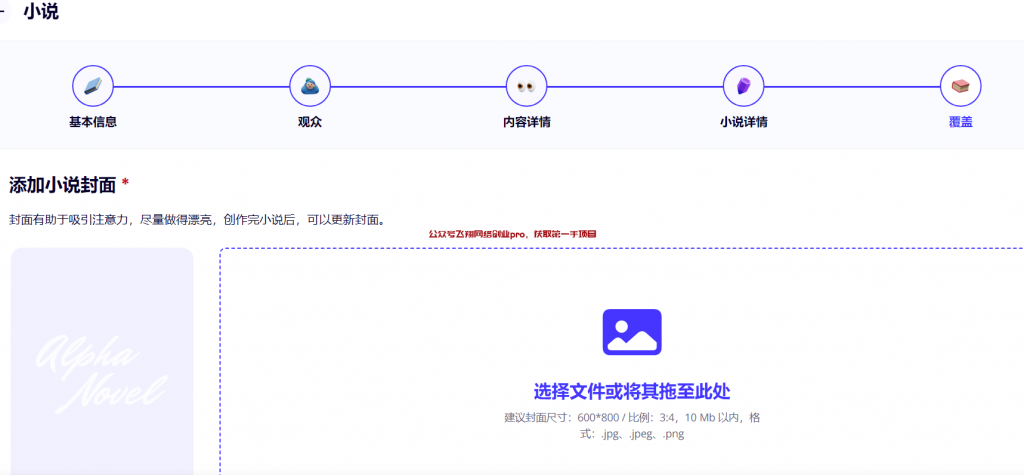Click the blue image upload icon

click(x=632, y=332)
